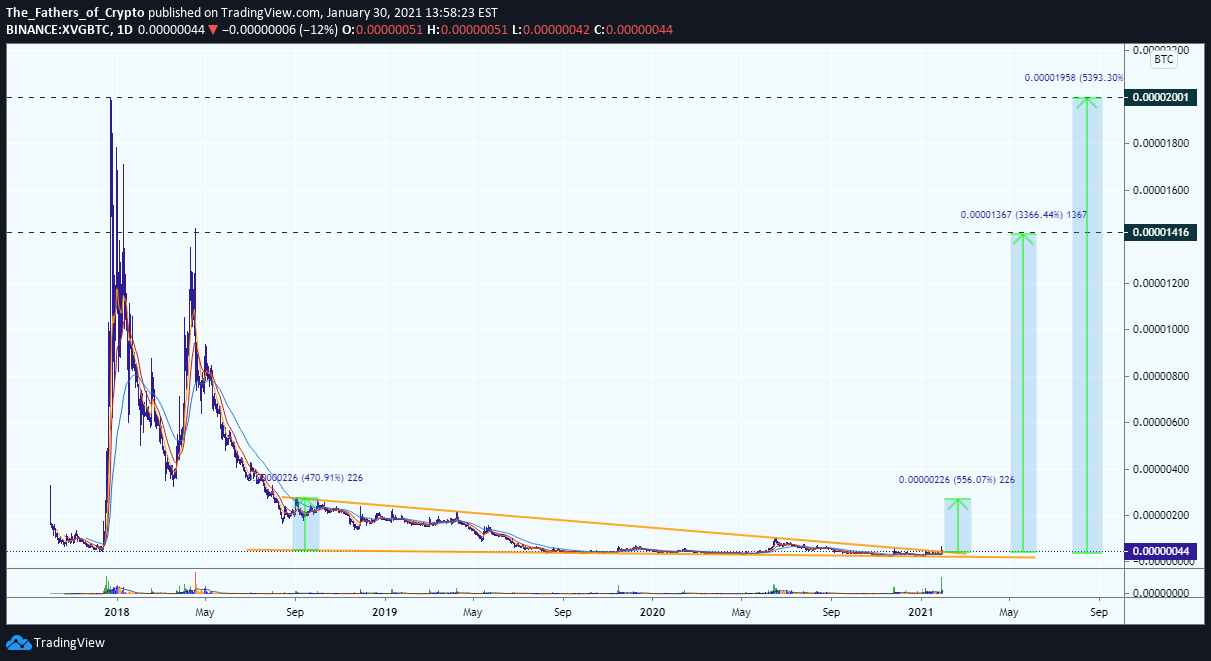The height and width of the screenshot is (661, 1211).
Task: Click the The_Fathers_of_Crypto author name
Action: click(75, 12)
